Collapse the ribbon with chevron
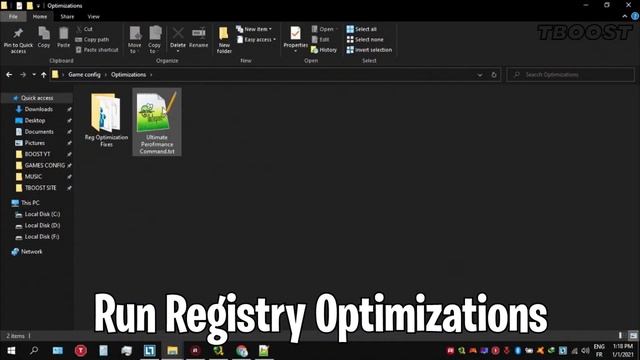This screenshot has height=360, width=640. [624, 17]
